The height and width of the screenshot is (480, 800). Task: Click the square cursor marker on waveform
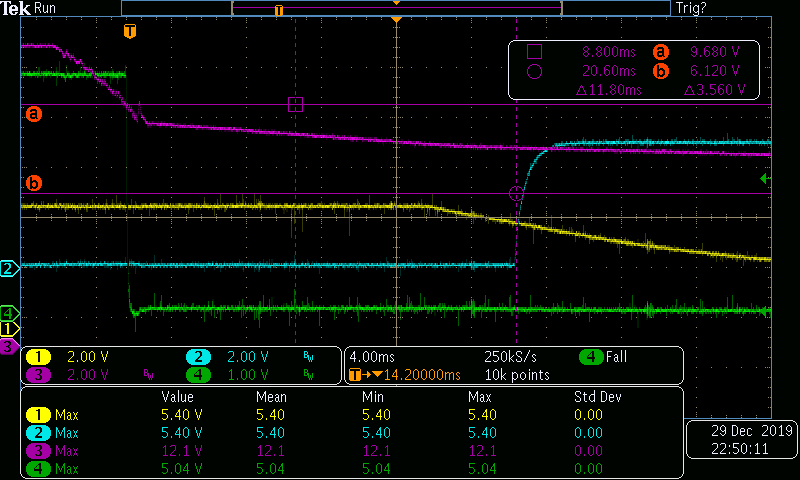click(x=295, y=105)
